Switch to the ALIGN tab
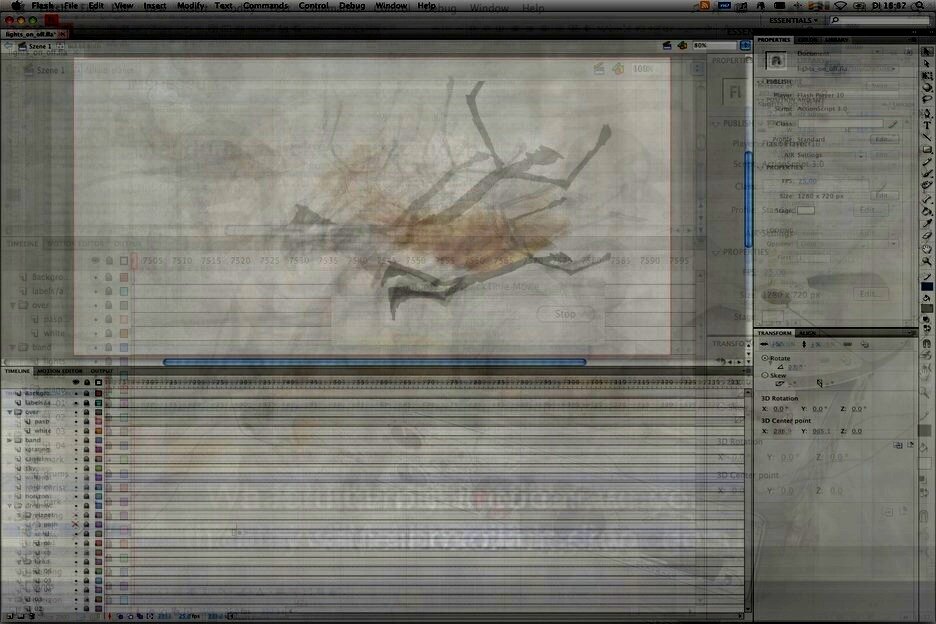The image size is (936, 624). point(807,333)
